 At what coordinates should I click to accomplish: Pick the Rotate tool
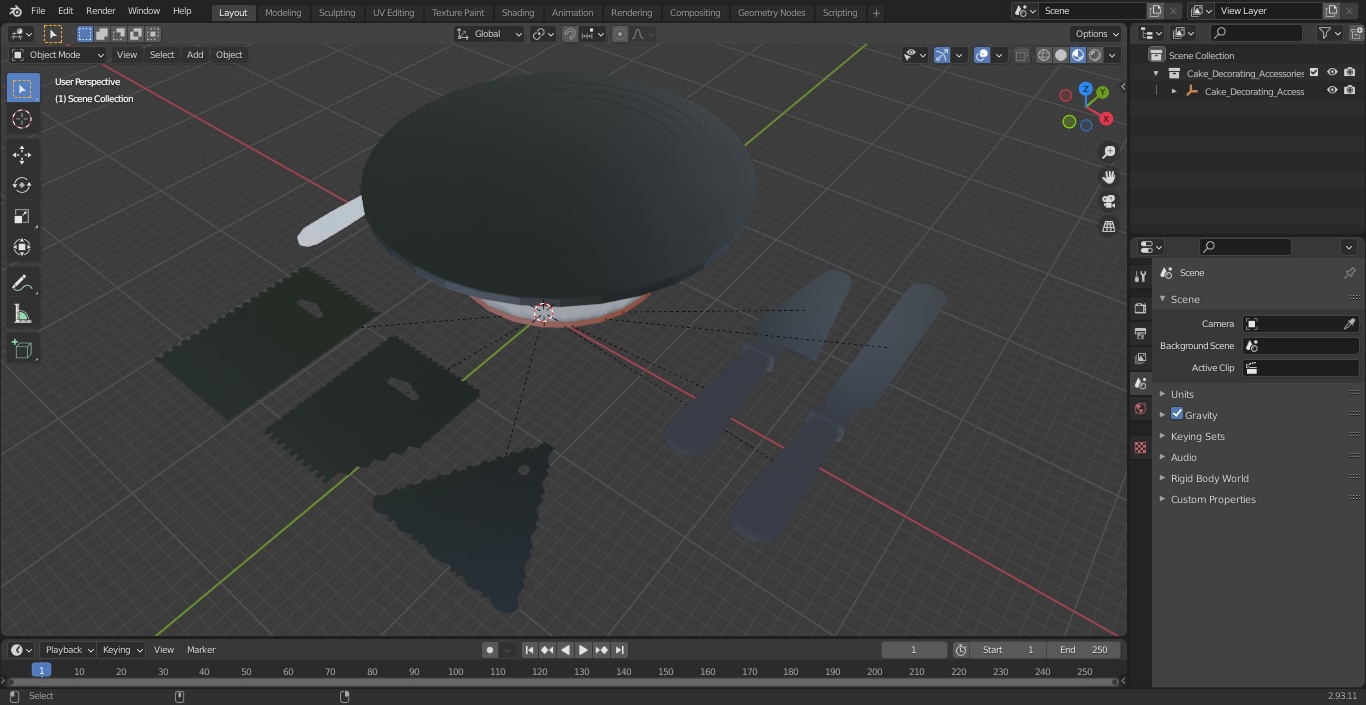pyautogui.click(x=22, y=185)
